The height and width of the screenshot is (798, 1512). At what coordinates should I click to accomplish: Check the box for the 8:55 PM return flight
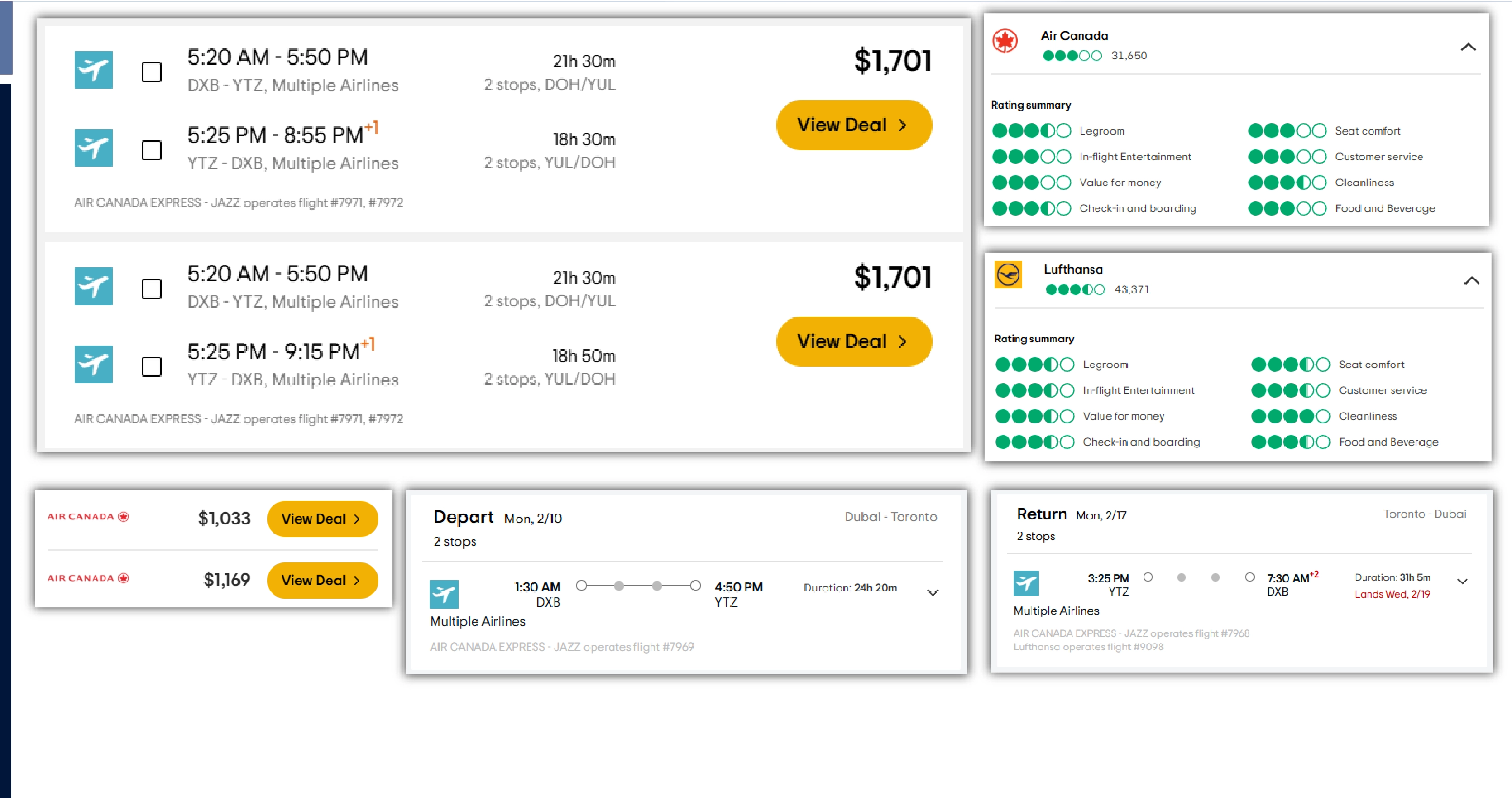coord(151,150)
